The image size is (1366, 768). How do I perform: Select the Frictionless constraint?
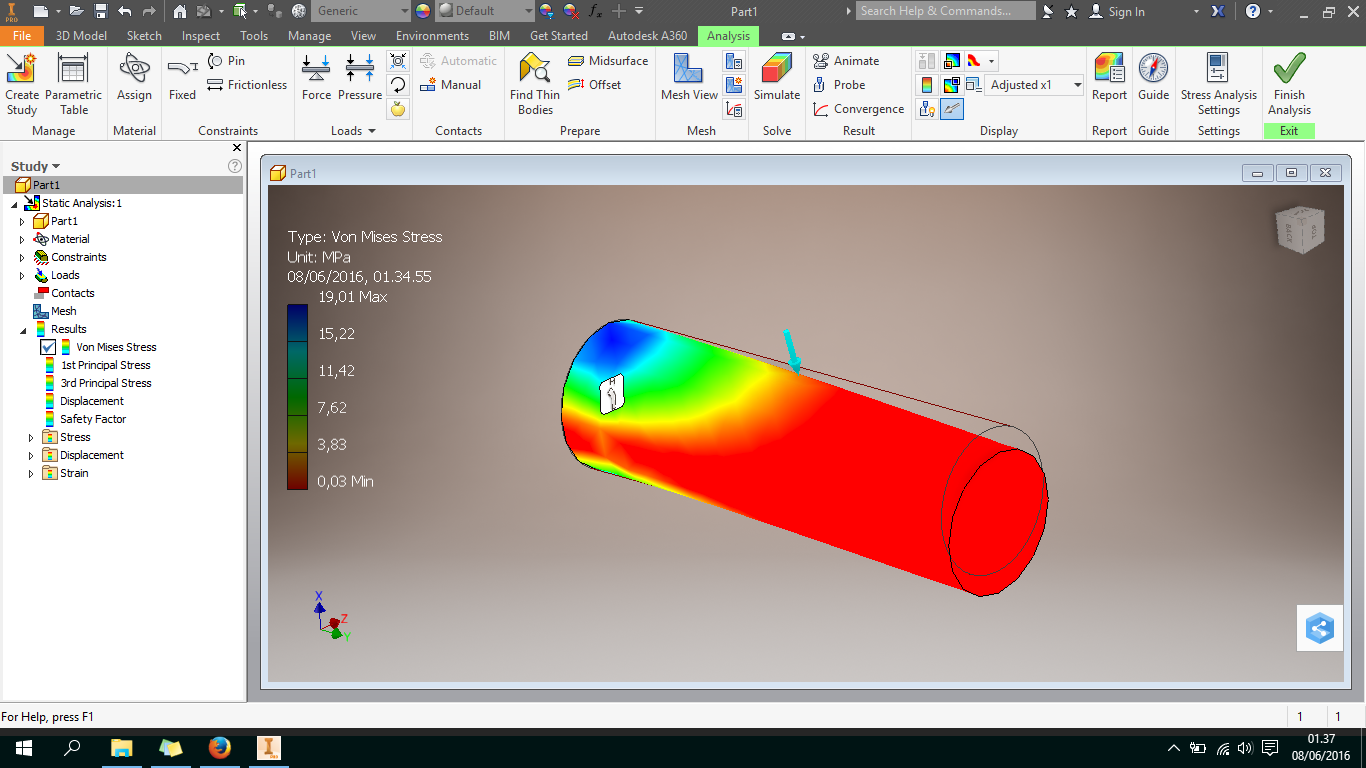coord(247,85)
